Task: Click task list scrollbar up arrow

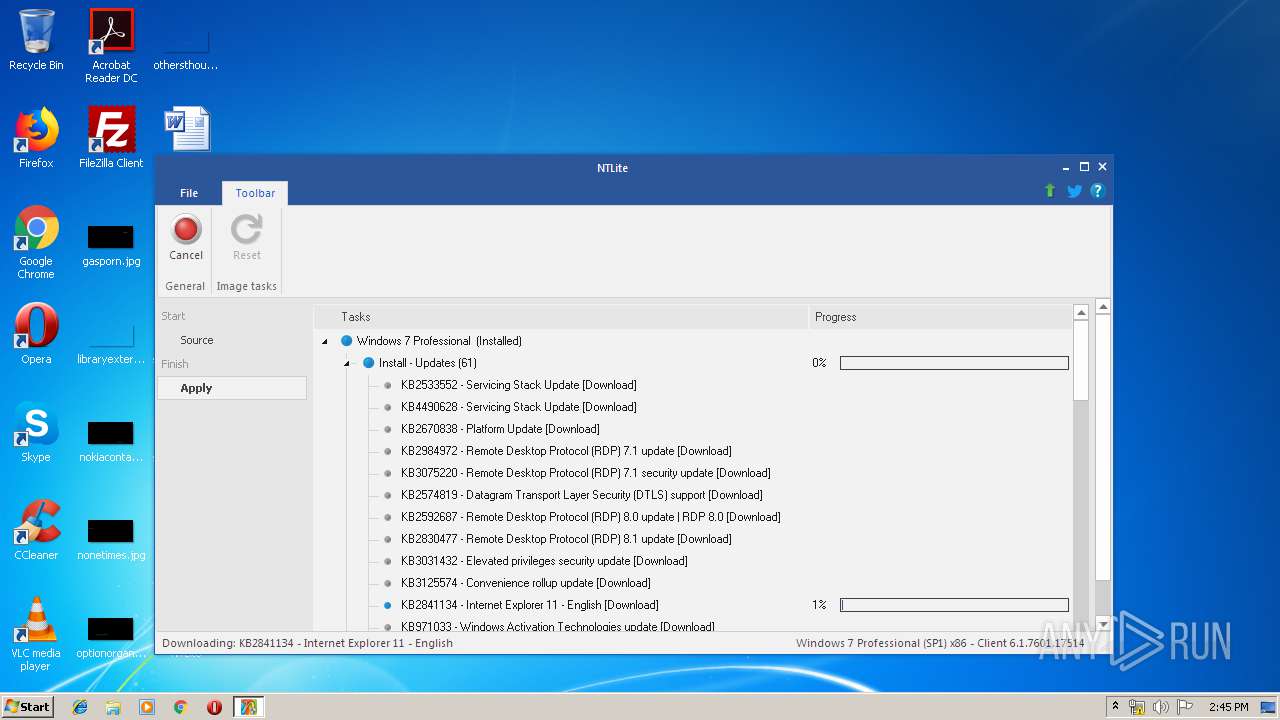Action: (1081, 313)
